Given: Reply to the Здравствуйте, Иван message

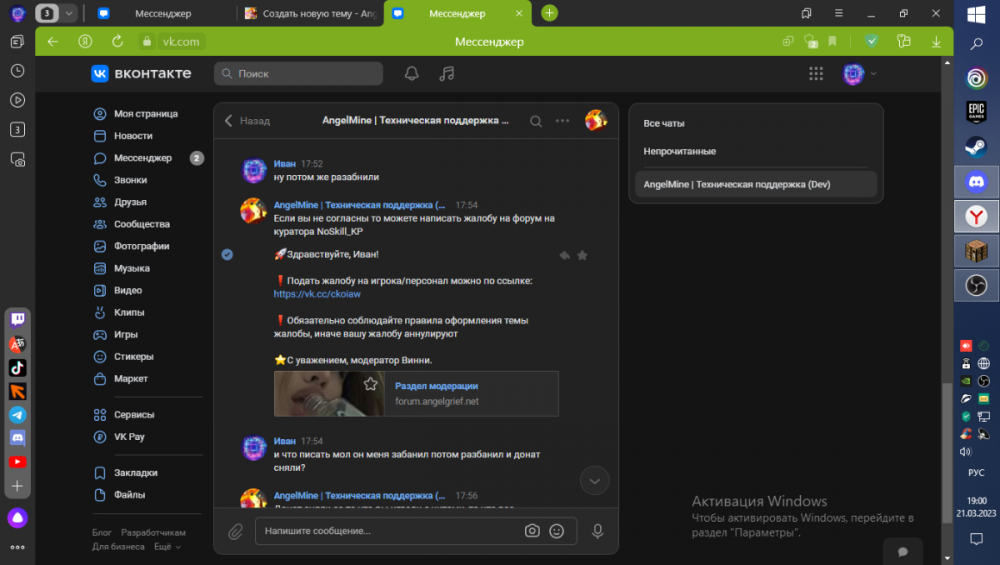Looking at the screenshot, I should click(564, 255).
